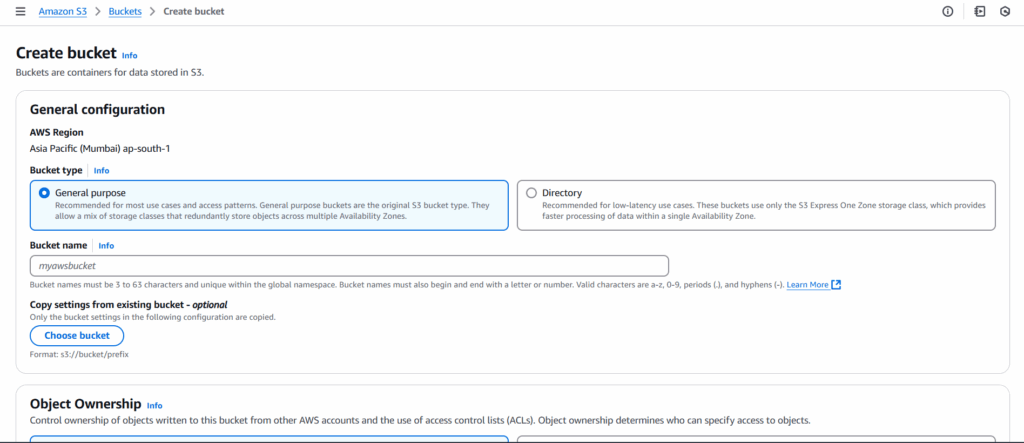Click the external link icon beside Learn More
Viewport: 1024px width, 443px height.
[836, 285]
